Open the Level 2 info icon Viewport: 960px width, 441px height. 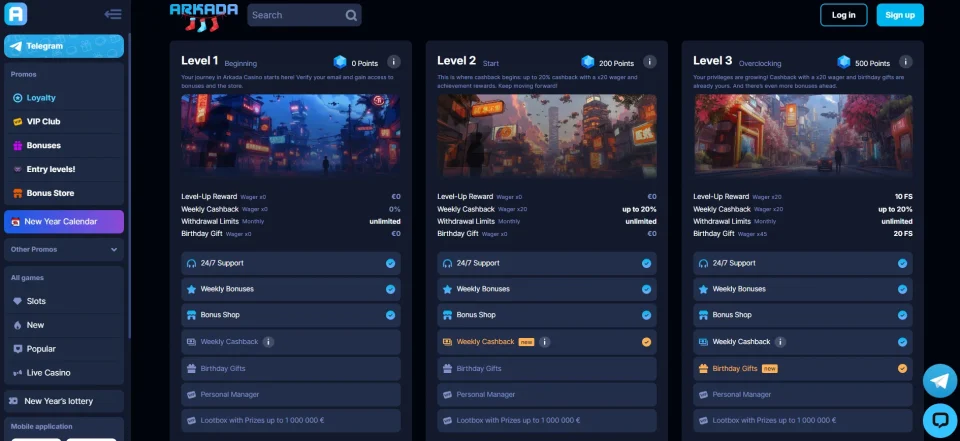(650, 62)
